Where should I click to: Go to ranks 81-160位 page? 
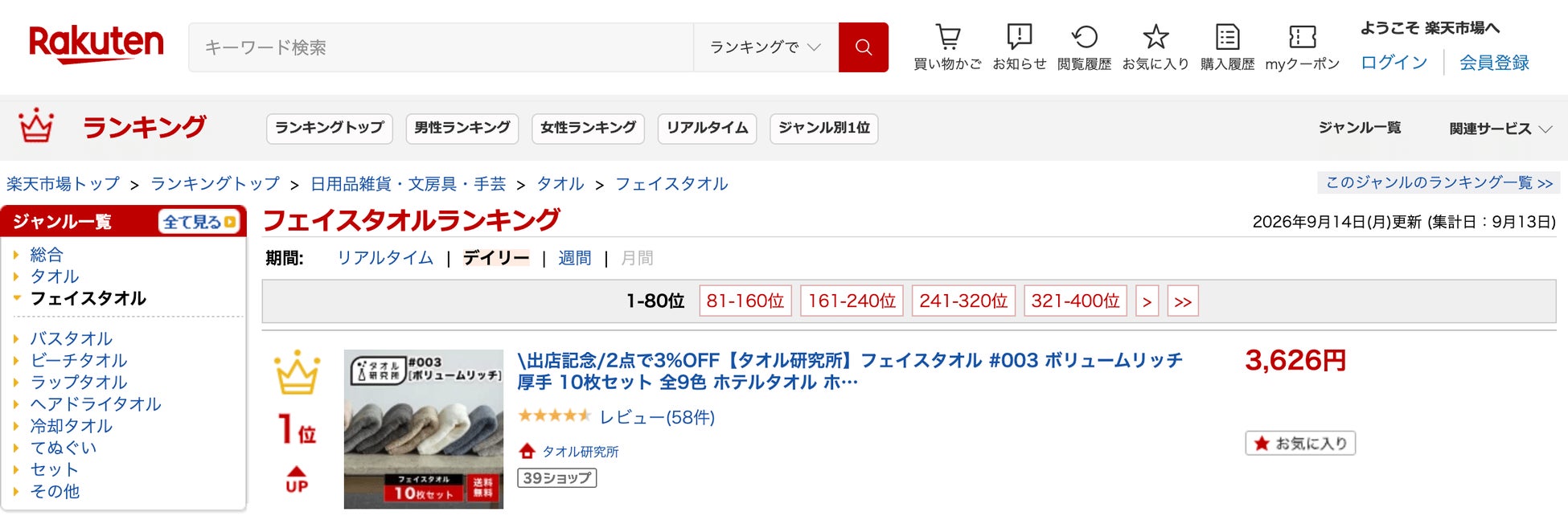(x=745, y=301)
